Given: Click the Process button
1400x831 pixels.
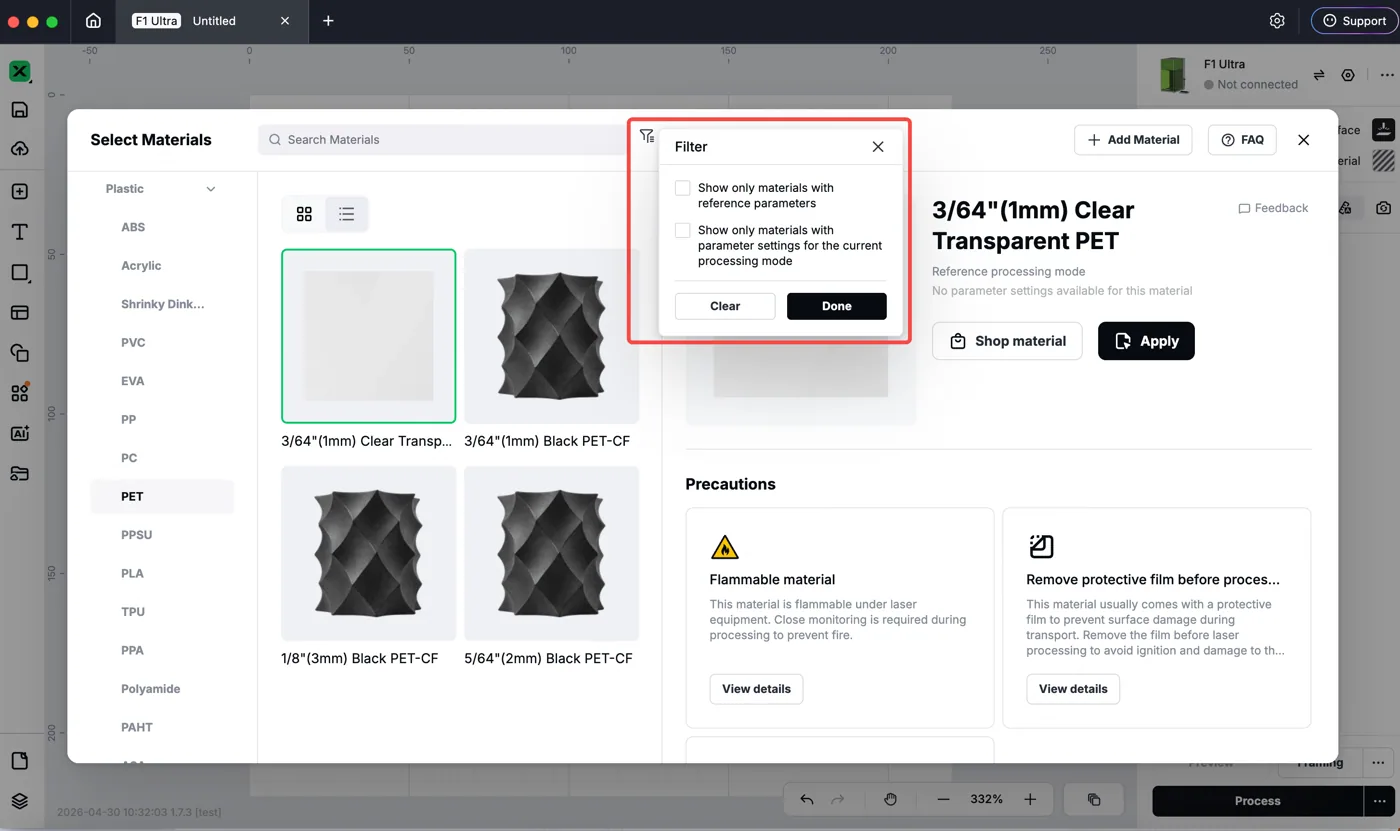Looking at the screenshot, I should click(1257, 801).
